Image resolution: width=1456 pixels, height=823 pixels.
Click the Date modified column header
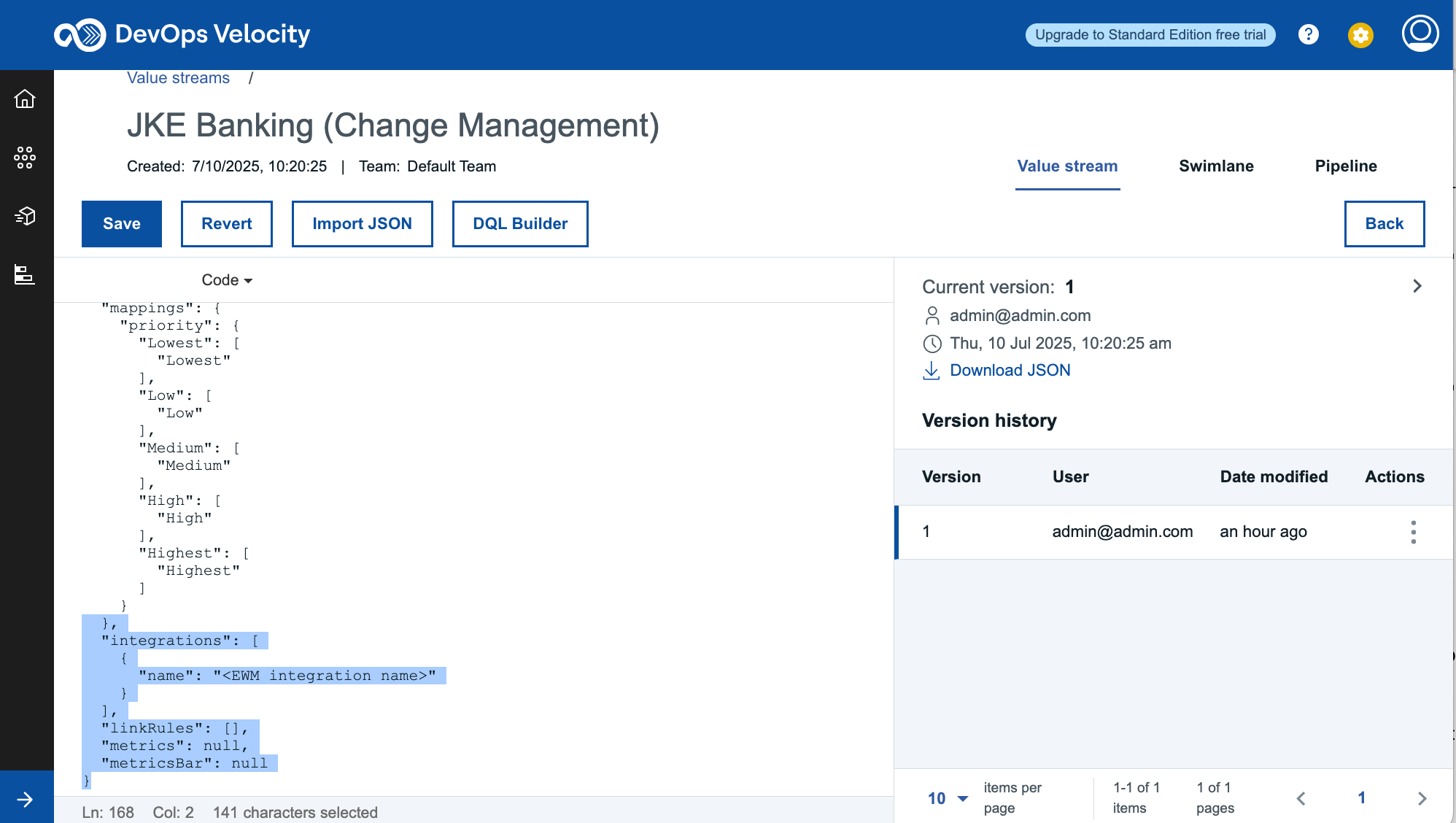(1274, 477)
